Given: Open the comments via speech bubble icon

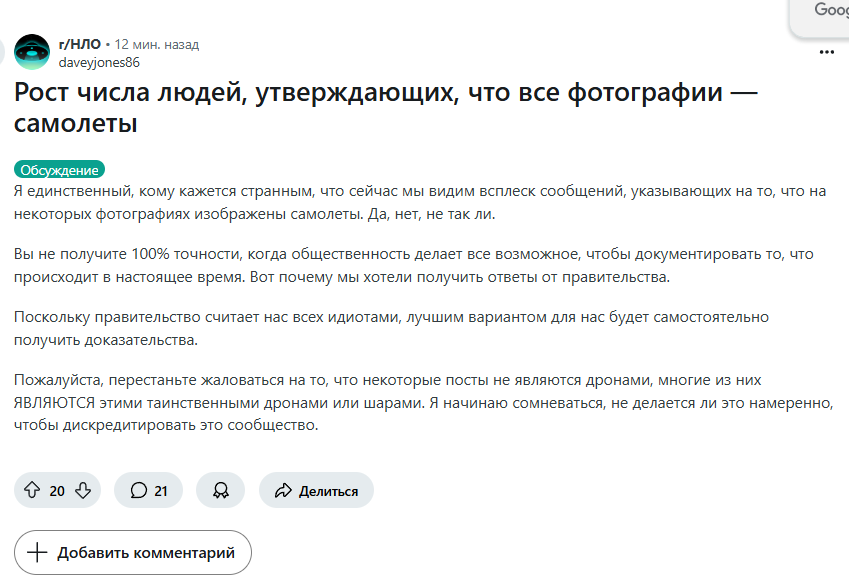Looking at the screenshot, I should [x=139, y=490].
